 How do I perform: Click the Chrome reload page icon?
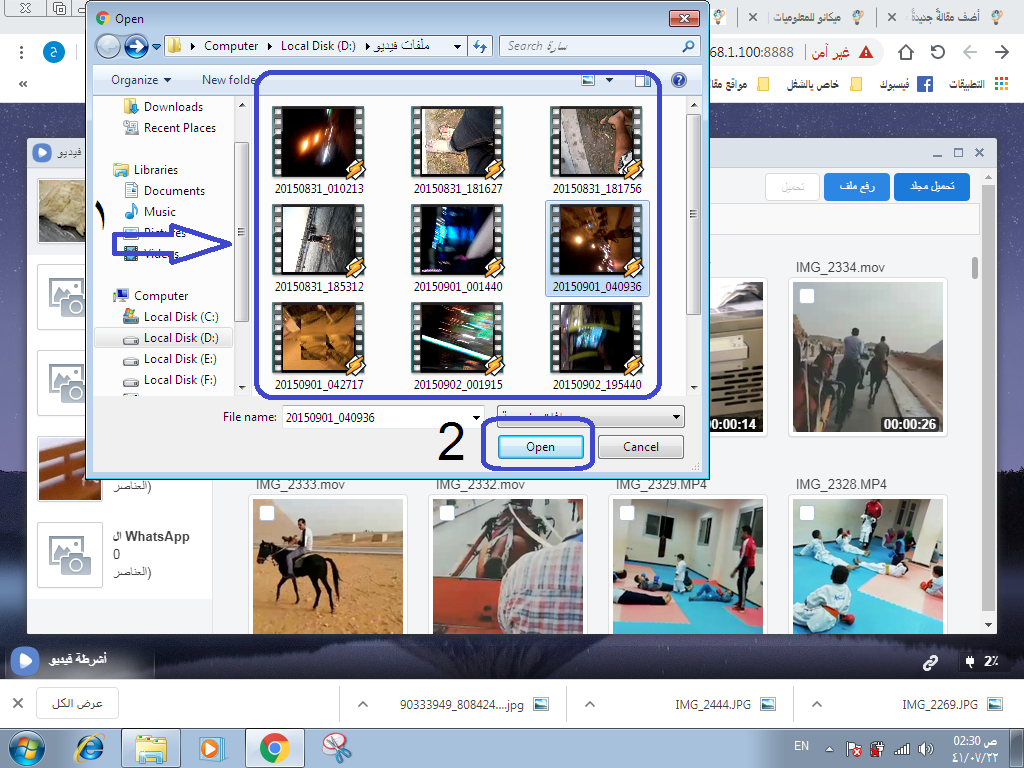938,52
